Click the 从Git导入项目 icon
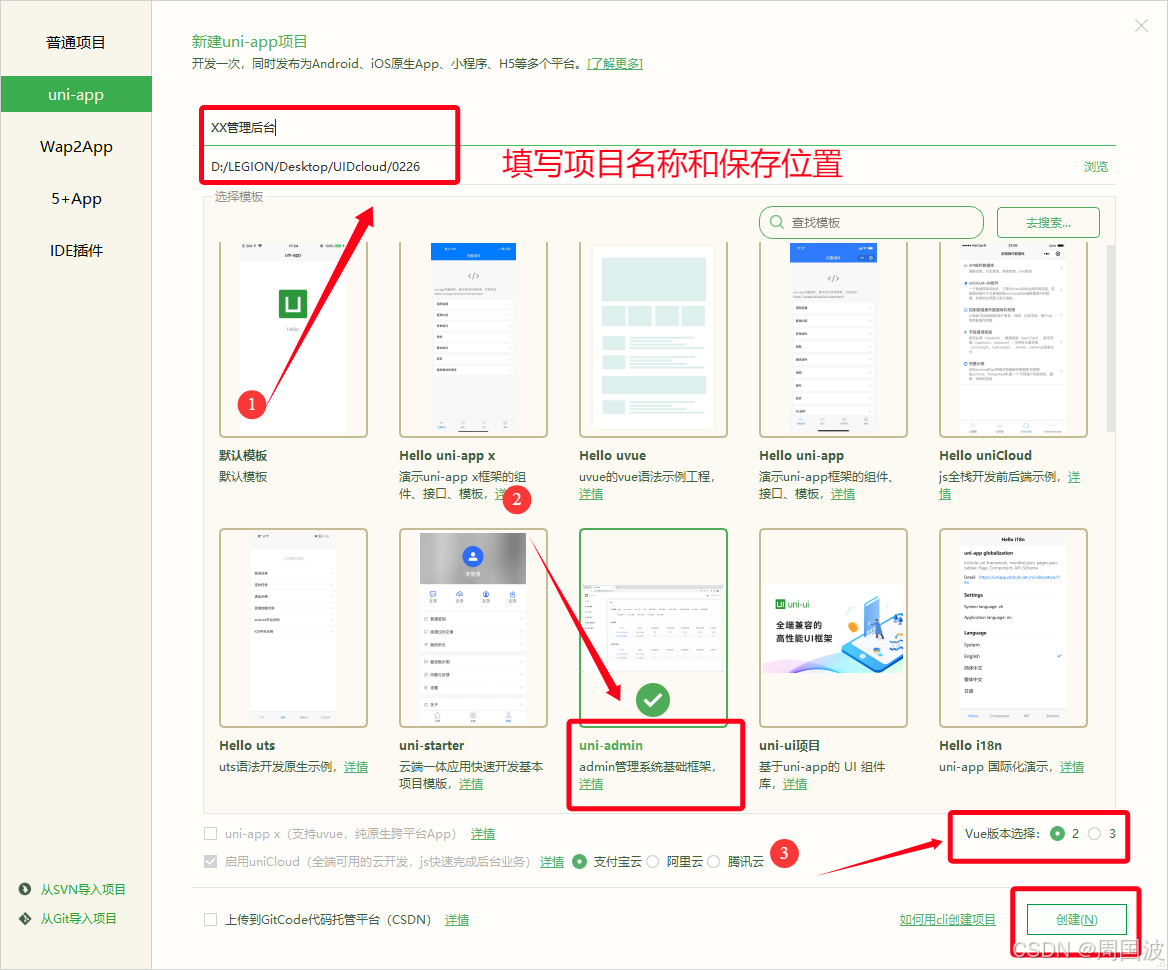 pos(25,919)
